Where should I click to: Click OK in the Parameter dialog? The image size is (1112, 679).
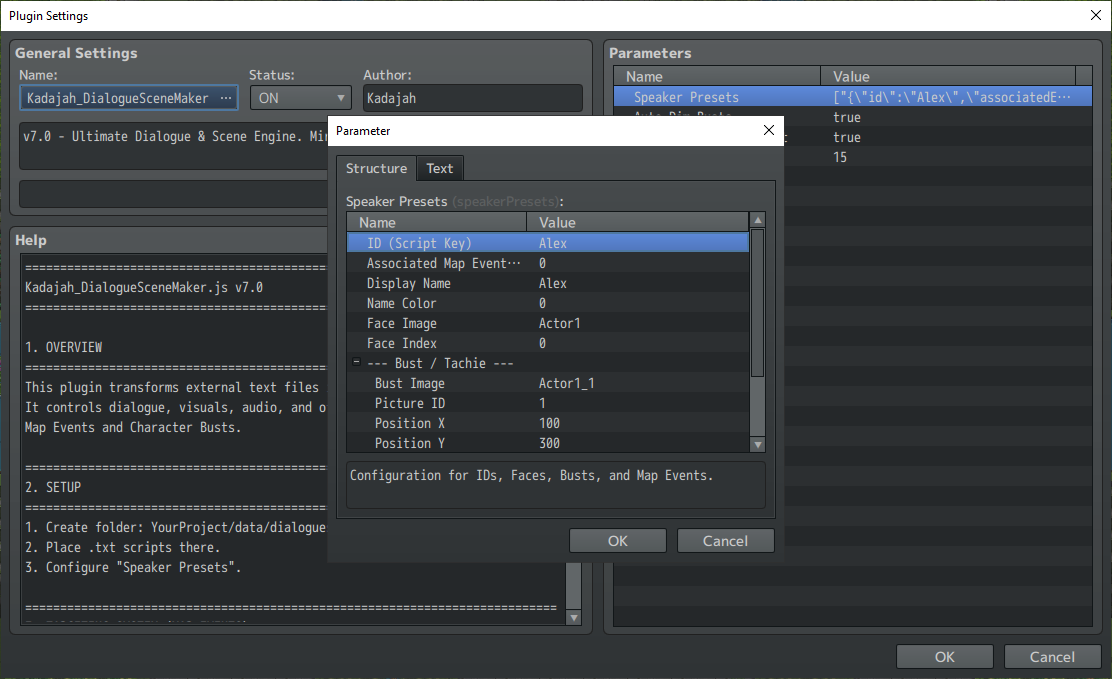click(618, 541)
